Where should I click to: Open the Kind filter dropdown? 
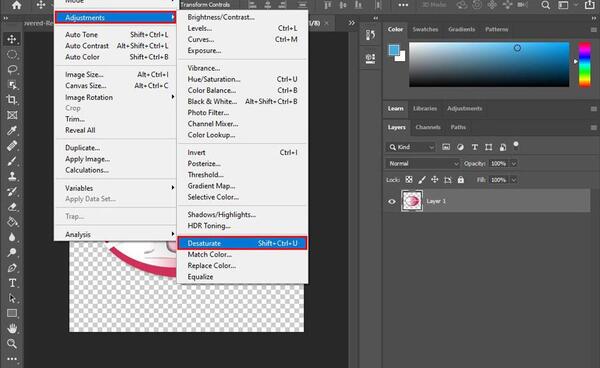411,147
